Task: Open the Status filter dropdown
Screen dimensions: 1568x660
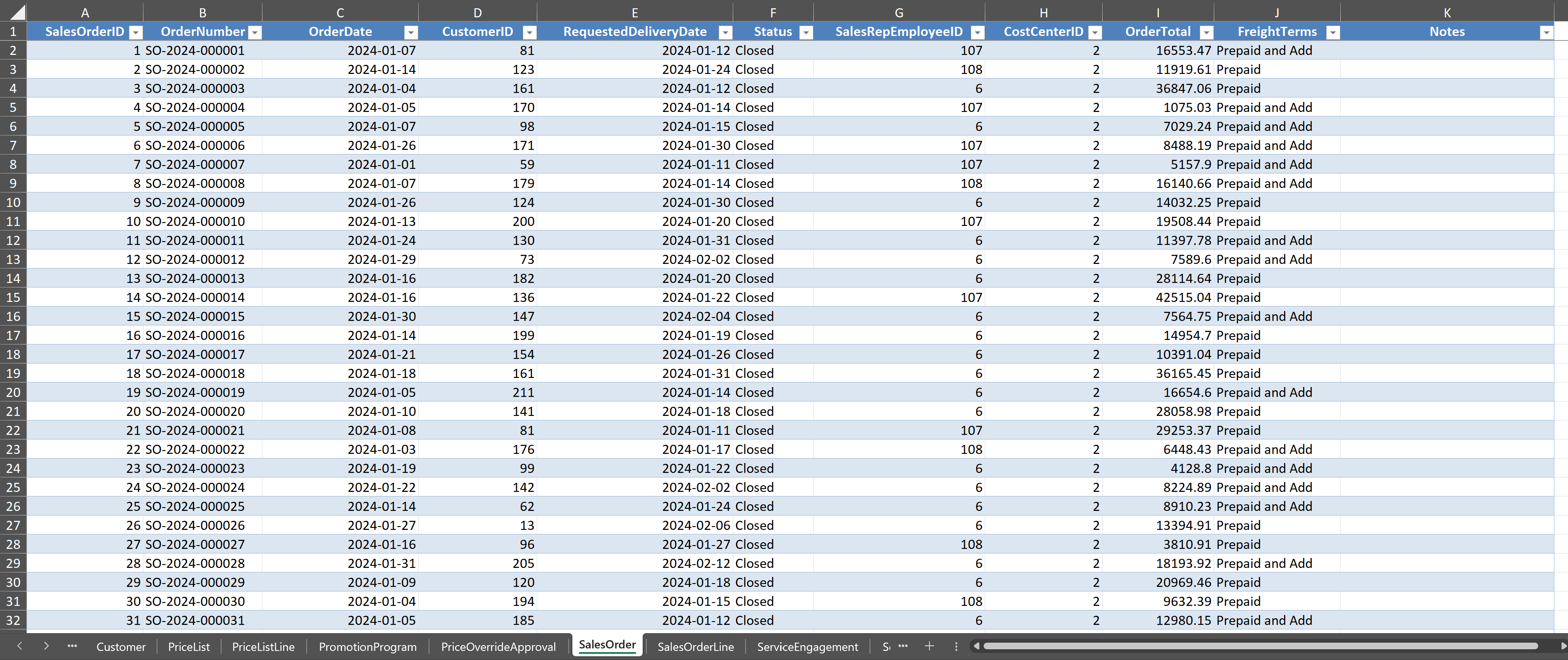Action: [806, 32]
